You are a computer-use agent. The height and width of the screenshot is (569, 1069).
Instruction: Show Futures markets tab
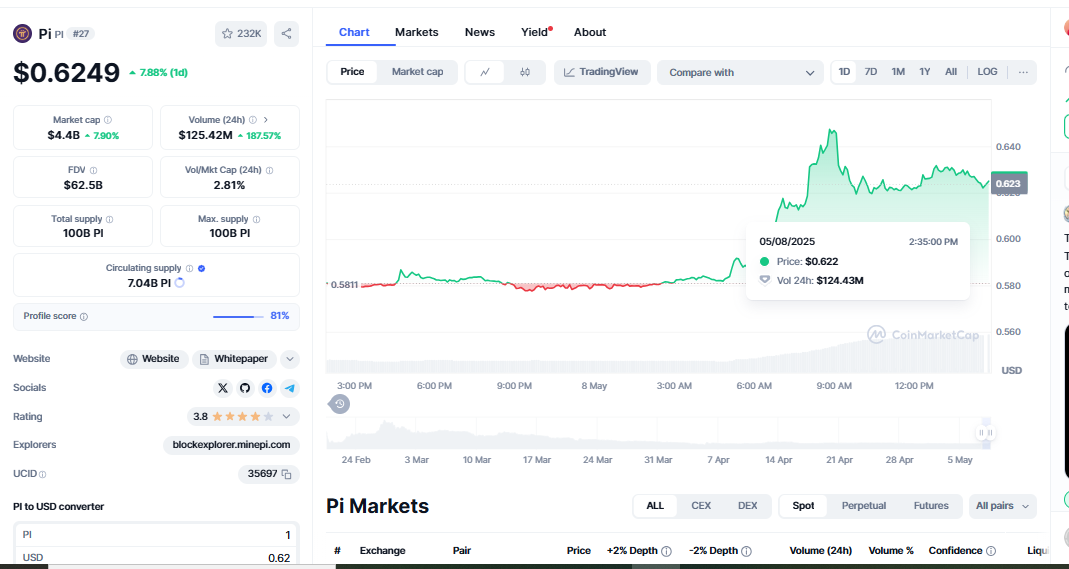tap(931, 506)
